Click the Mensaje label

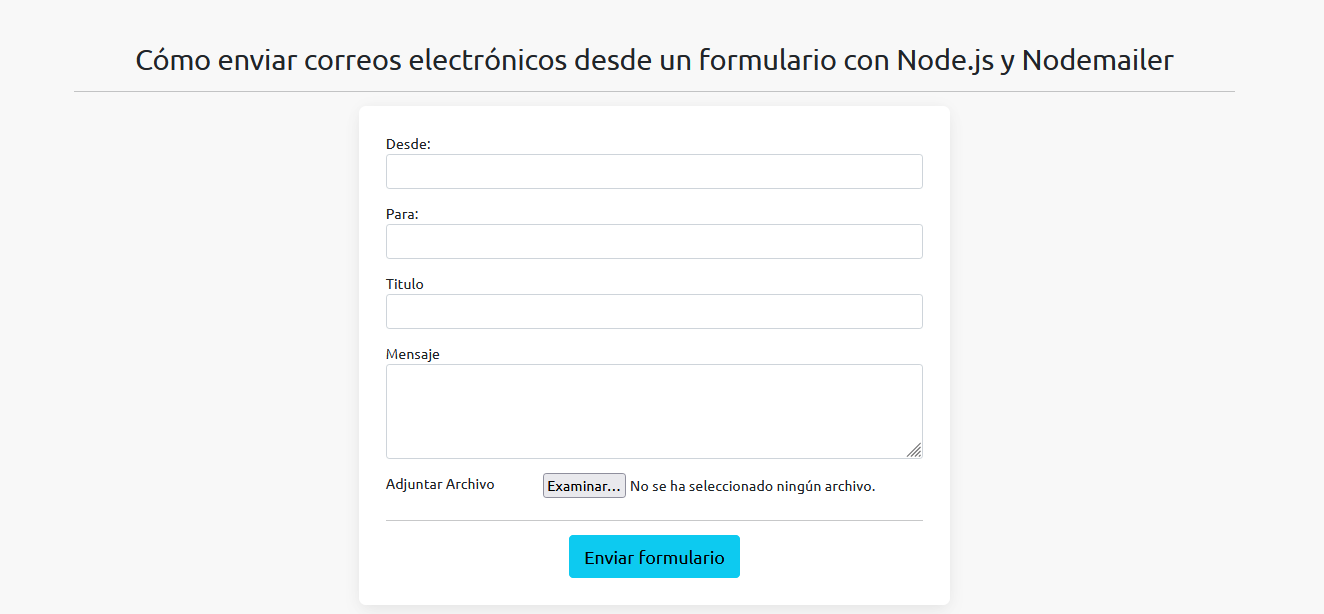413,354
